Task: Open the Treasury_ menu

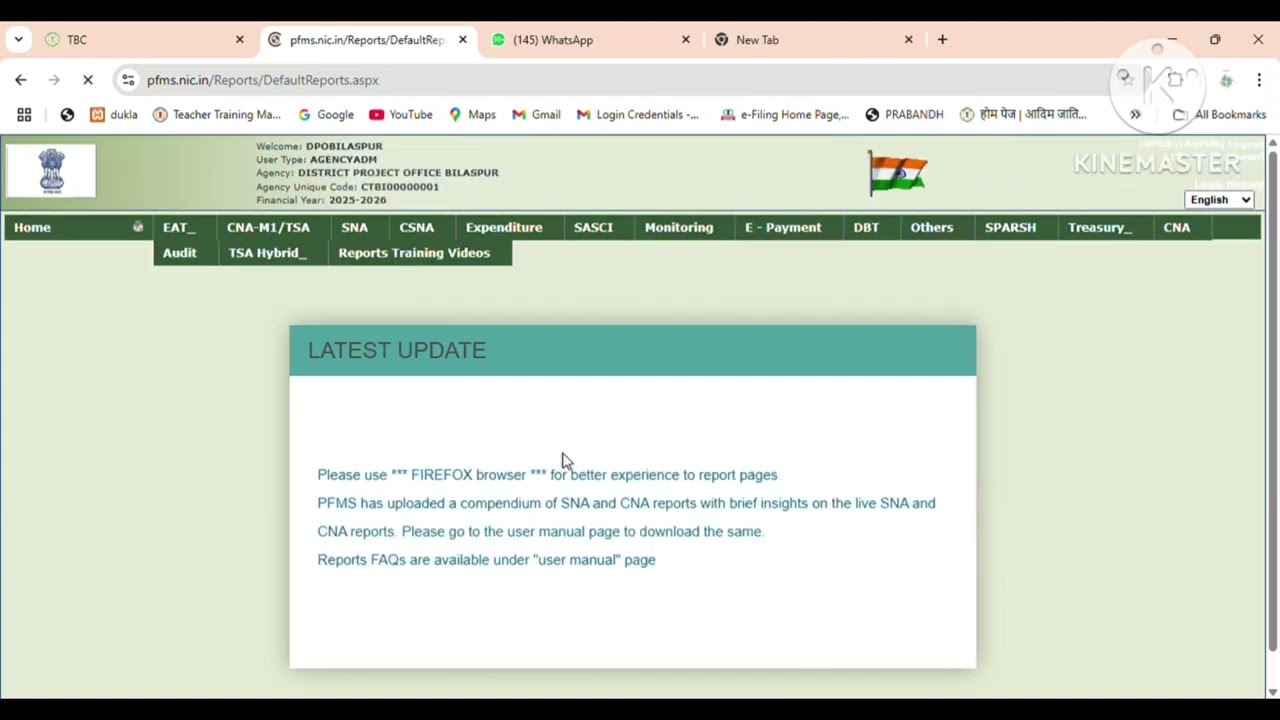Action: coord(1100,227)
